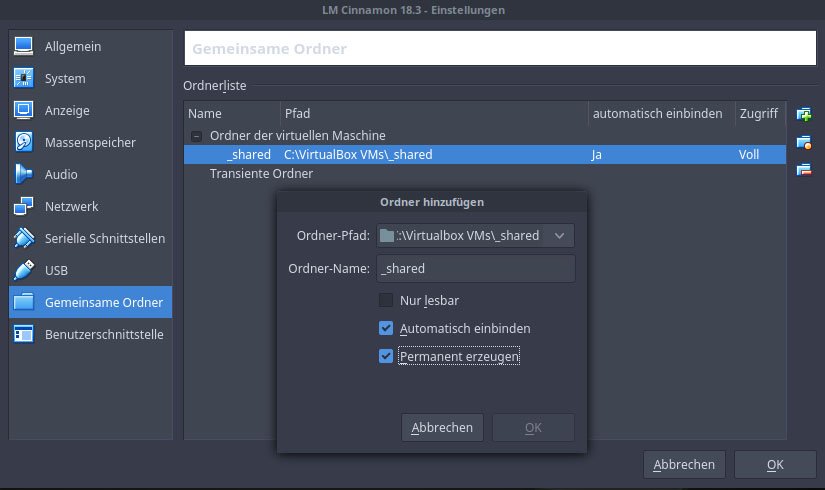The width and height of the screenshot is (825, 490).
Task: Uncheck Permanent erzeugen
Action: pyautogui.click(x=386, y=356)
